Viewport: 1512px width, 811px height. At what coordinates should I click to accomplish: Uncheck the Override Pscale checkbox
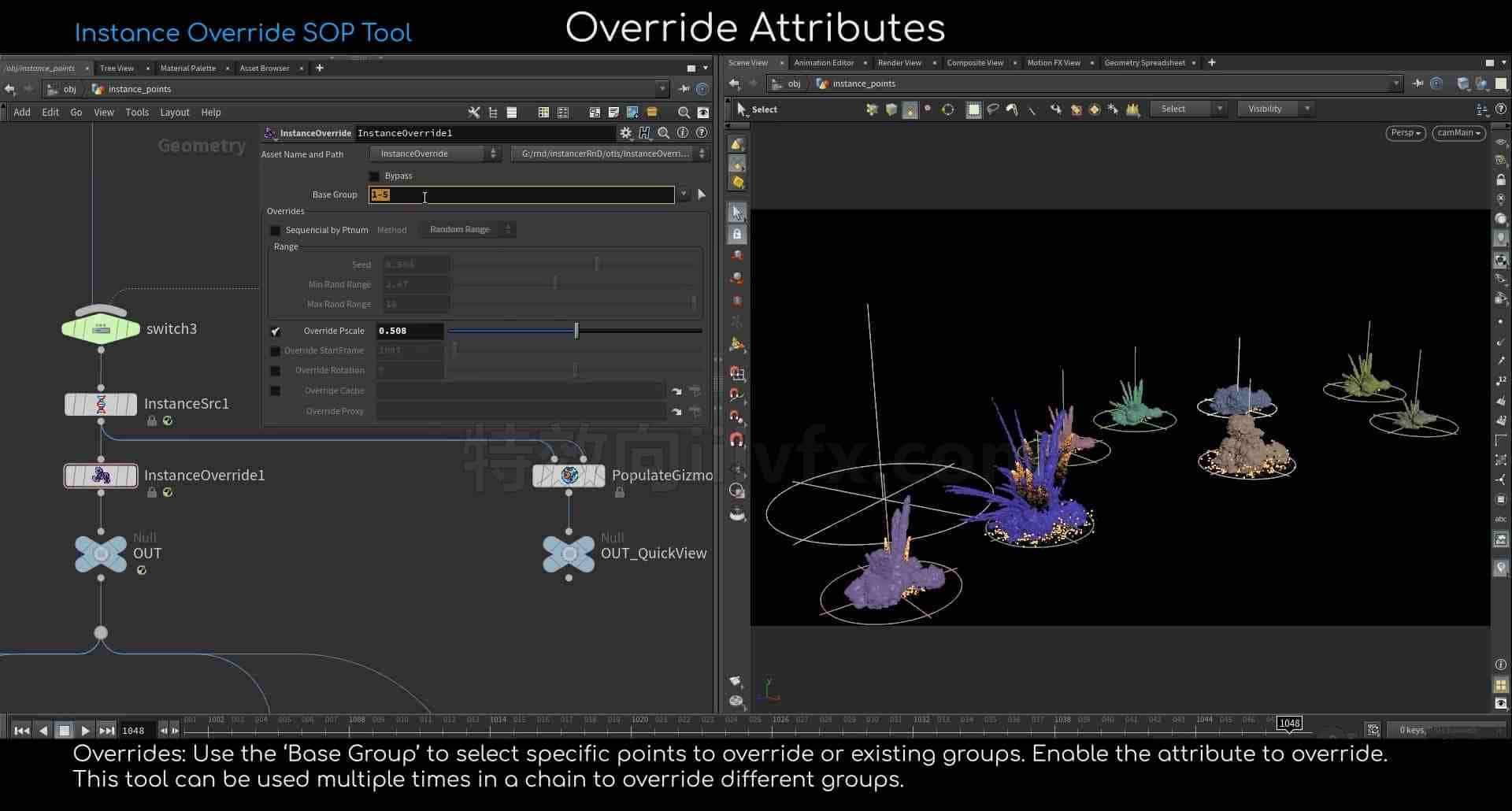(275, 331)
